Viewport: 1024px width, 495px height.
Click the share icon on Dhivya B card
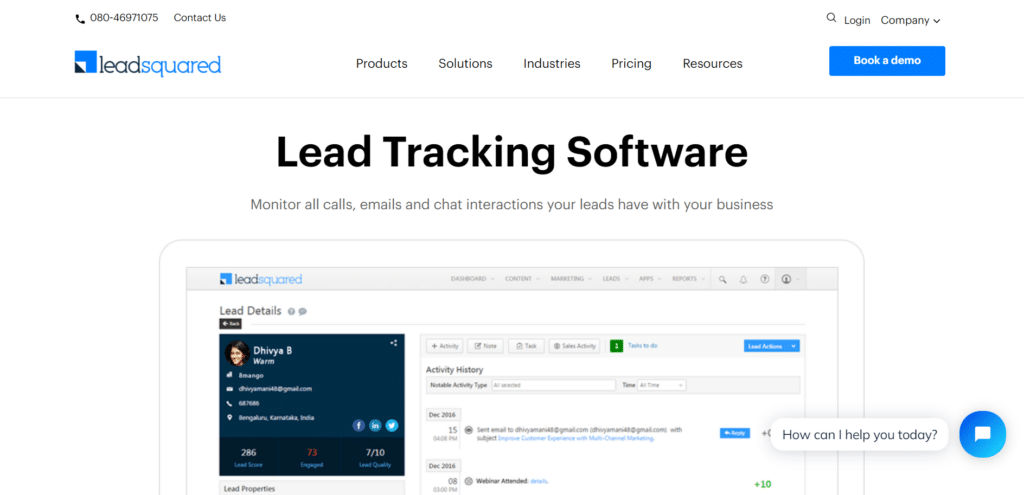tap(393, 343)
